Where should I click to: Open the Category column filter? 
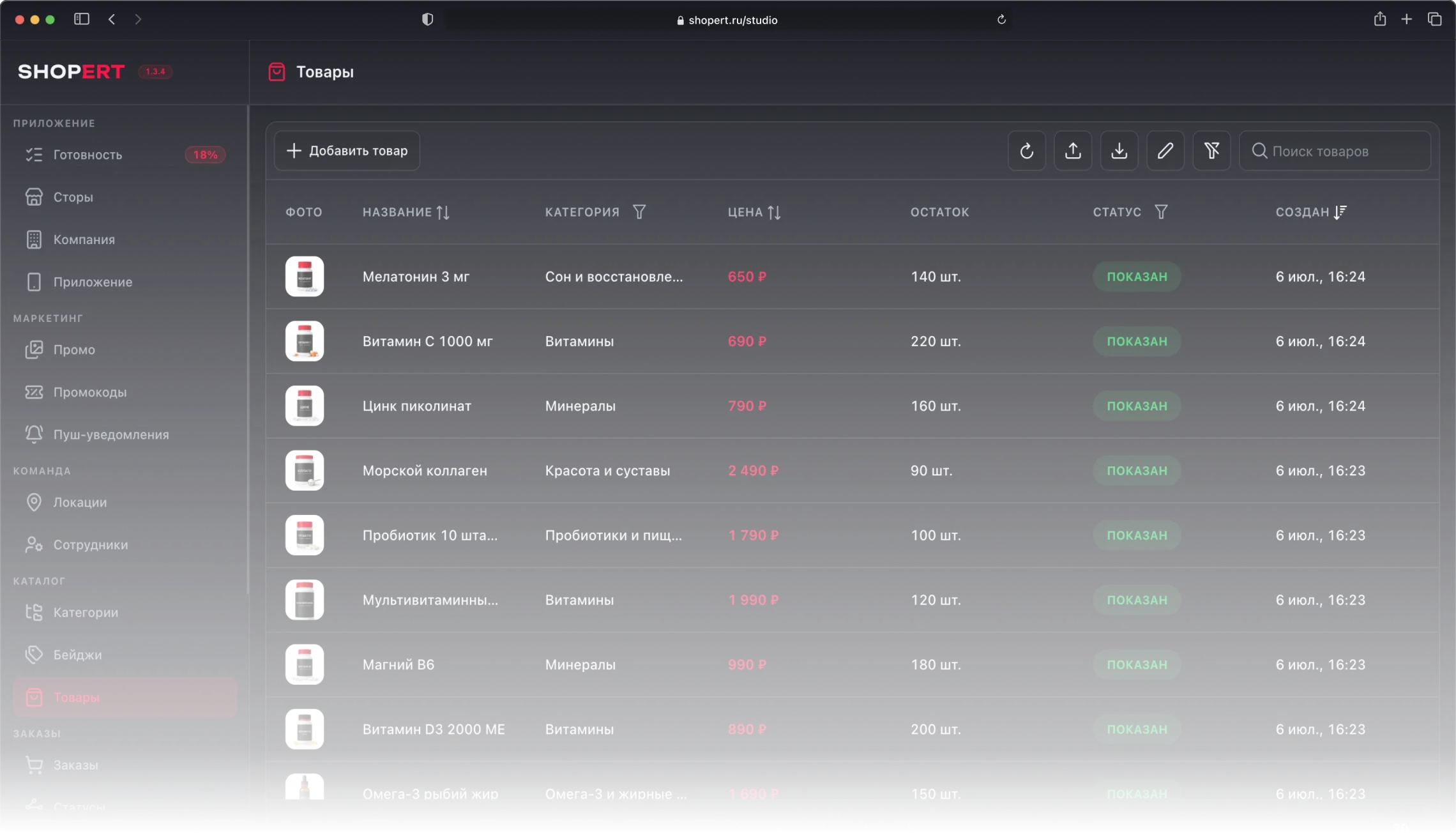(639, 212)
